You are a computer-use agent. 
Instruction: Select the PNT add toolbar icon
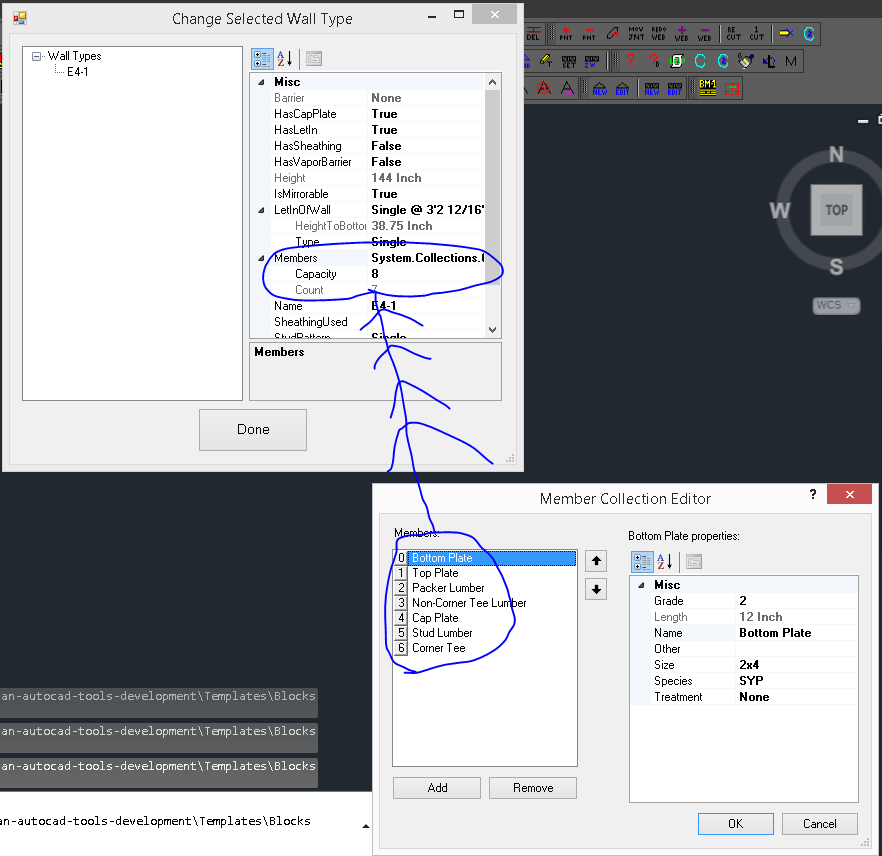click(565, 33)
